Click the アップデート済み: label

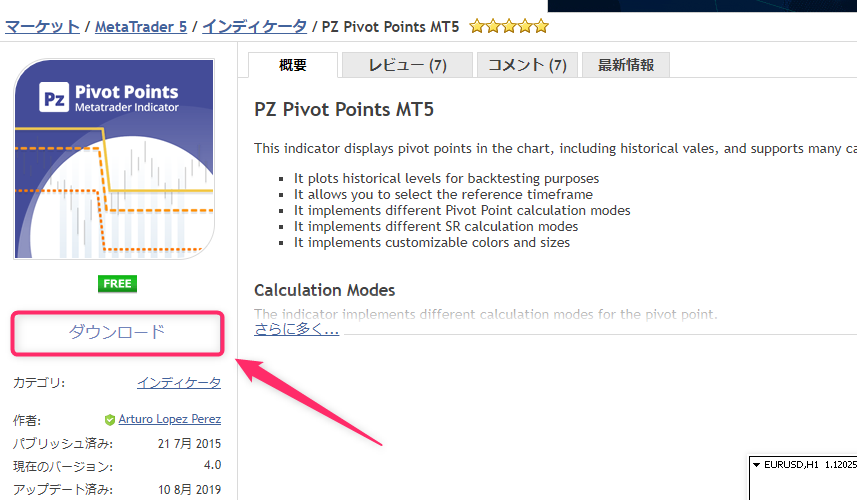pyautogui.click(x=63, y=490)
